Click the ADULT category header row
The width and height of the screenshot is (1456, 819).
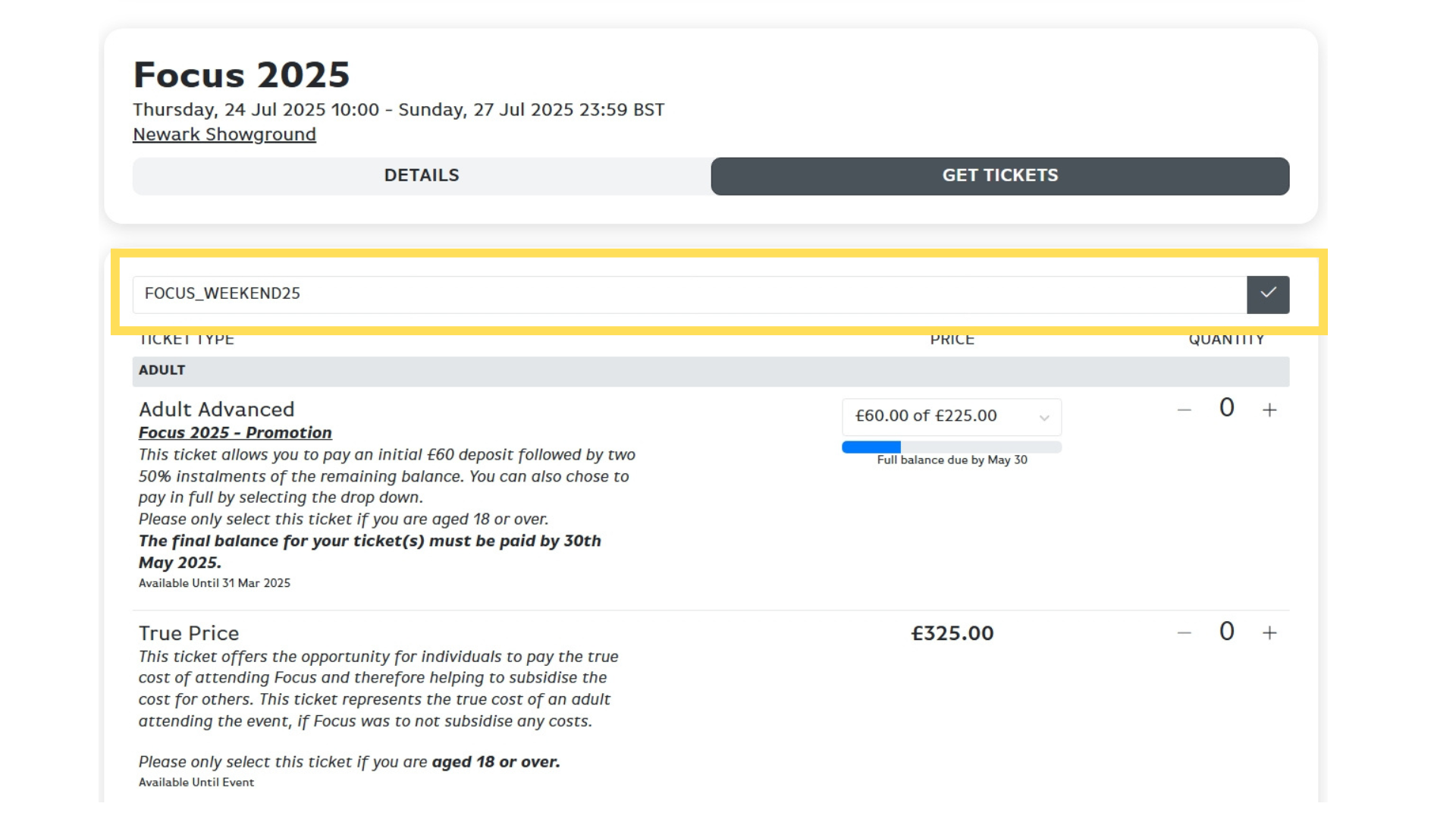click(711, 372)
